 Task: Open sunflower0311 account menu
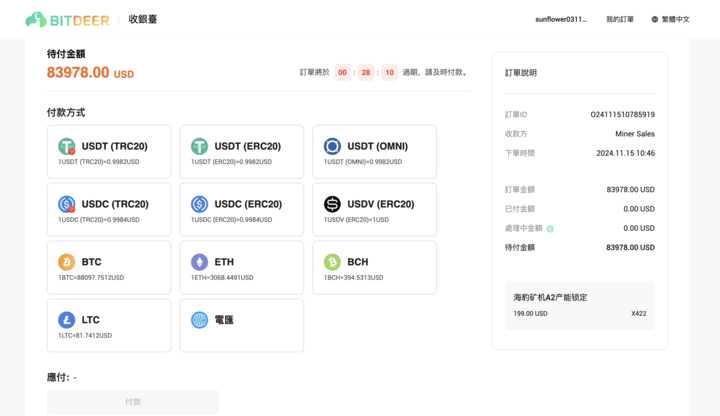pyautogui.click(x=561, y=19)
